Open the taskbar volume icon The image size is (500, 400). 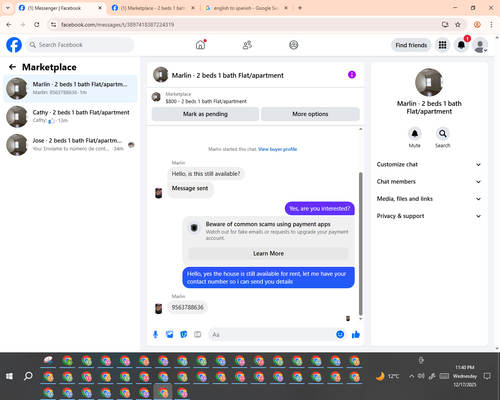421,376
